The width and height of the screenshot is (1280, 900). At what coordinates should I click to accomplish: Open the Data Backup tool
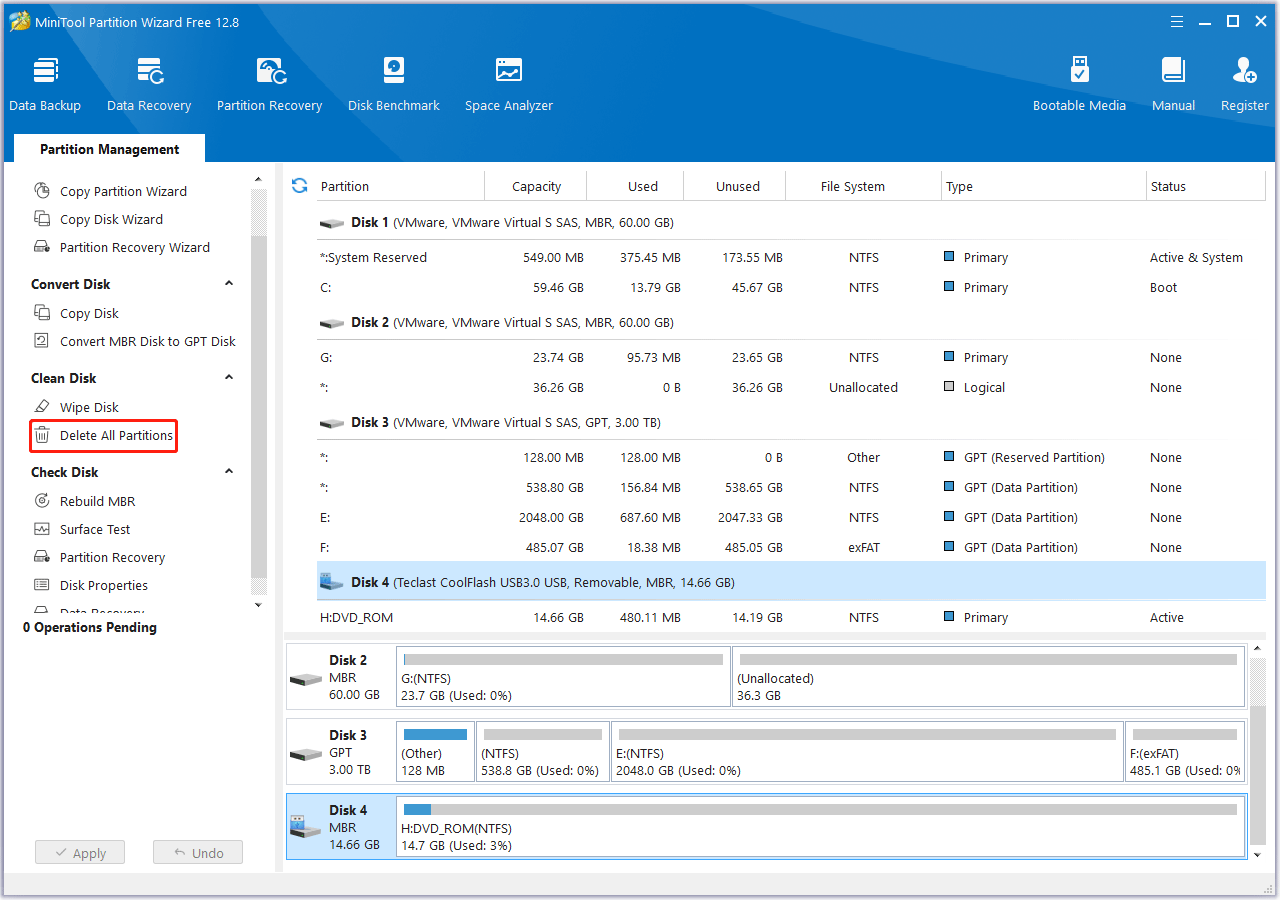click(x=45, y=84)
